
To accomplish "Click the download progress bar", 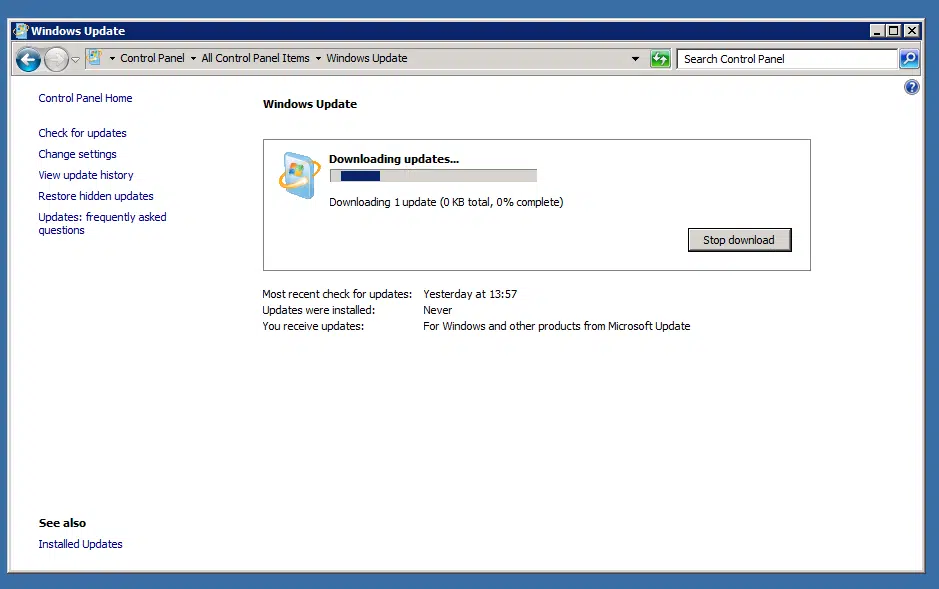I will (434, 176).
